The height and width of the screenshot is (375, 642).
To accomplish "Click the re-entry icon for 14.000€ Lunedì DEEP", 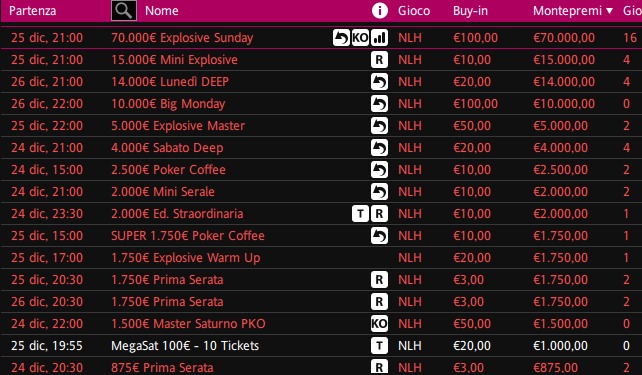I will coord(380,82).
